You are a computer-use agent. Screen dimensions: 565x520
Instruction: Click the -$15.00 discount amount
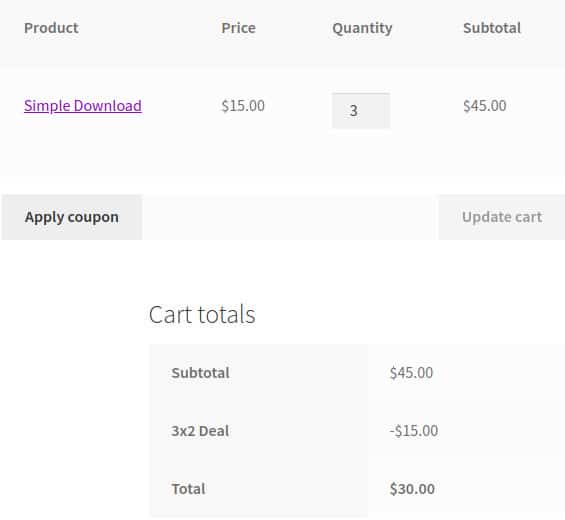point(414,431)
